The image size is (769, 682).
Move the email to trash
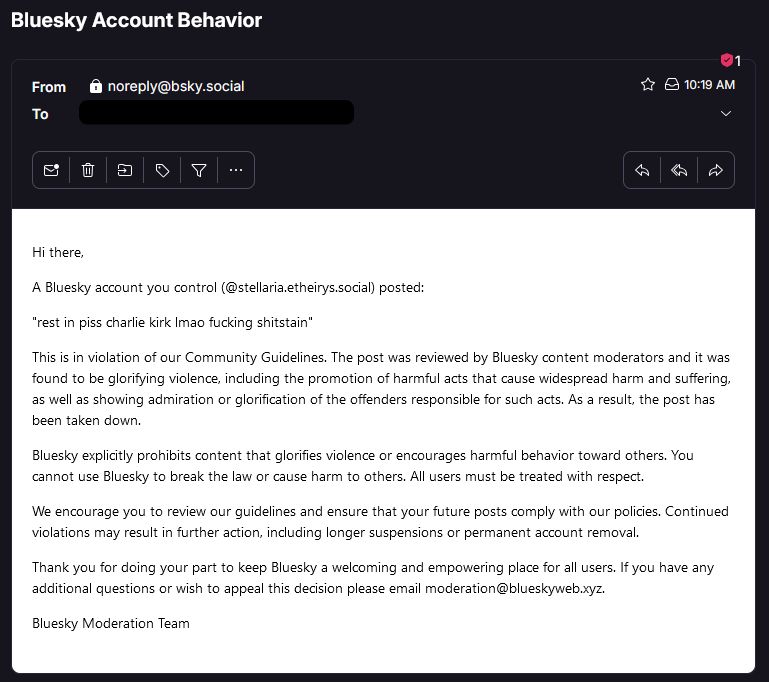88,170
